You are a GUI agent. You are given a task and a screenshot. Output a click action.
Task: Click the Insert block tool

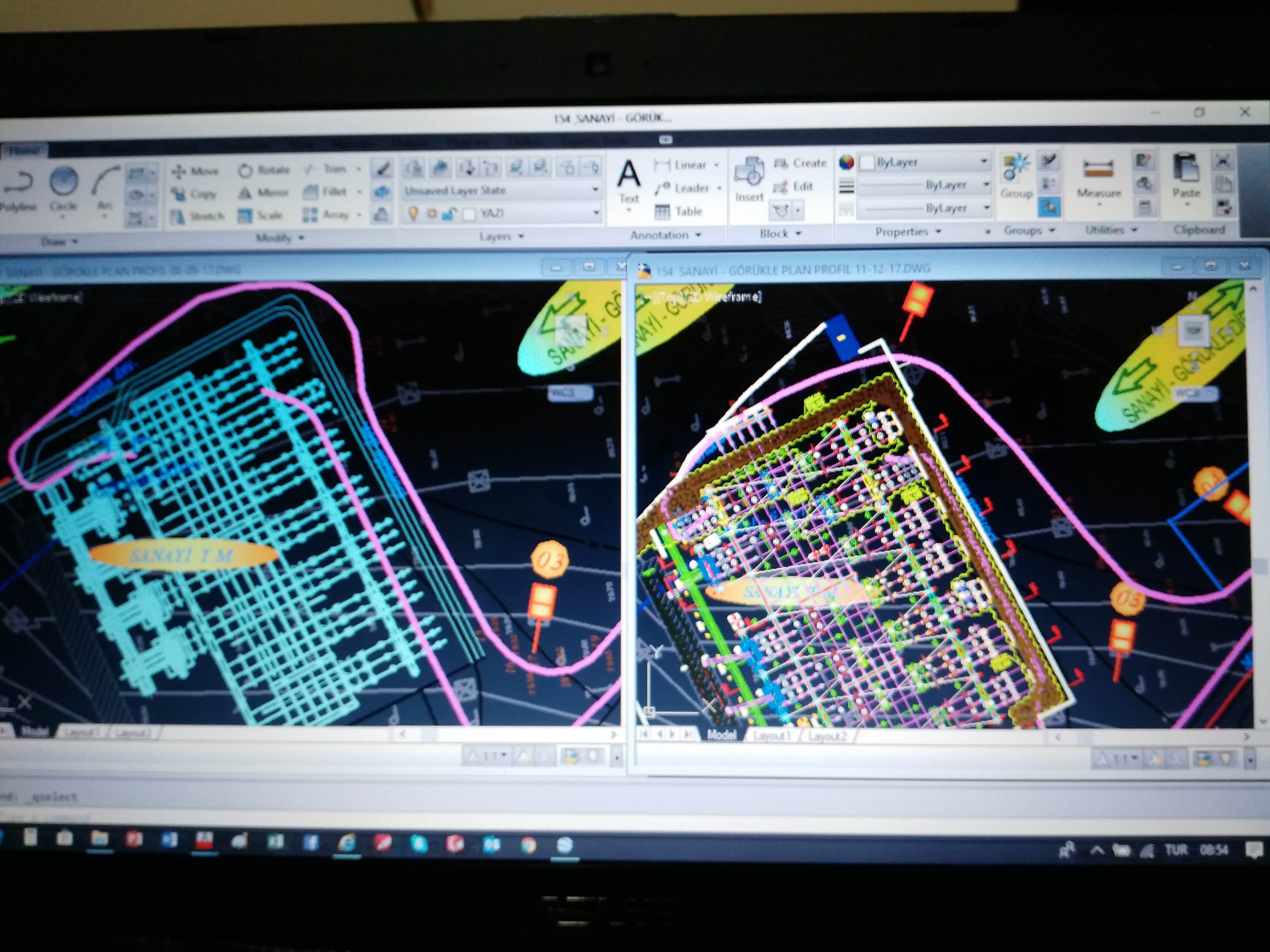point(749,180)
